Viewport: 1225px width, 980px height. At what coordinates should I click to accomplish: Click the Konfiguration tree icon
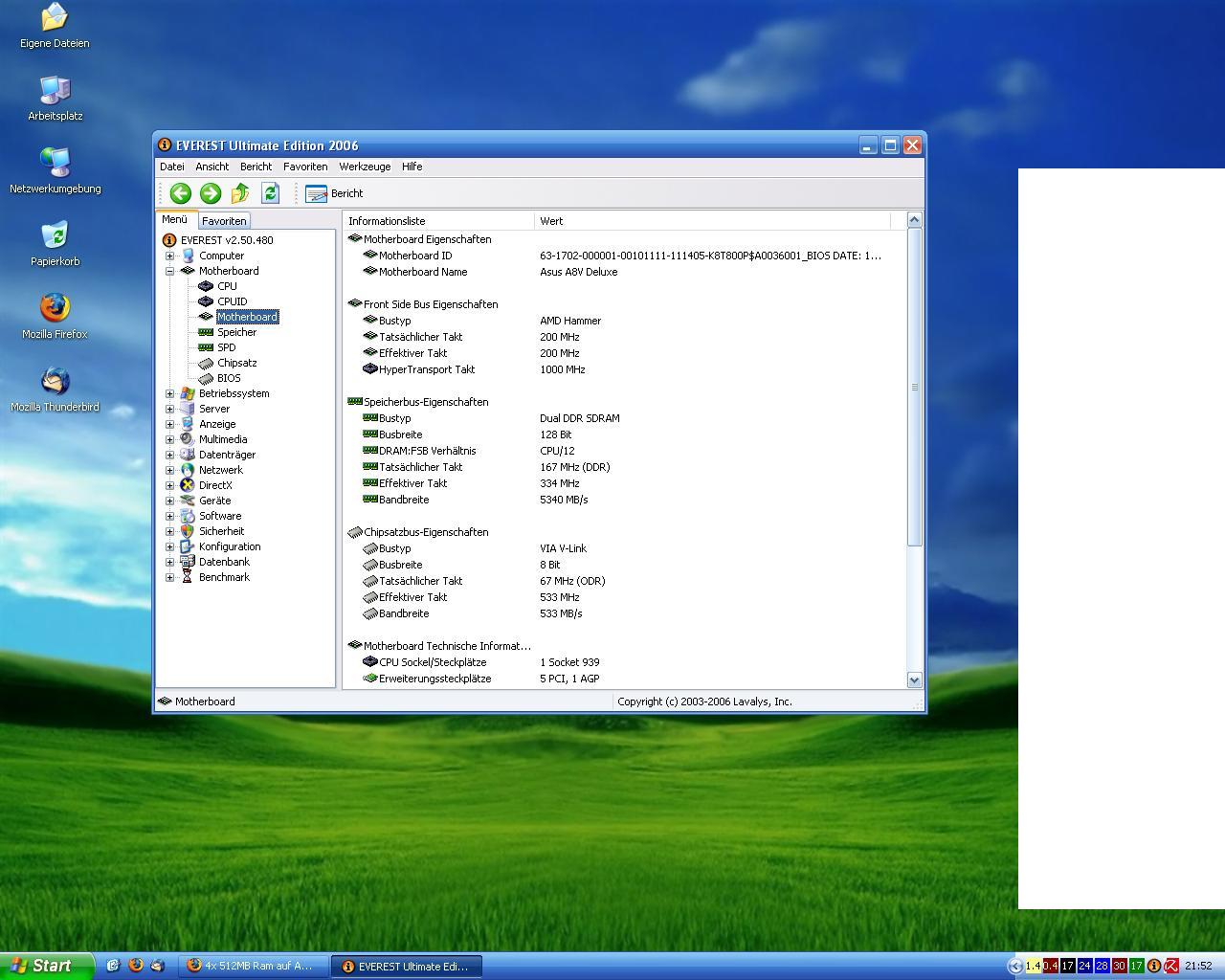188,546
